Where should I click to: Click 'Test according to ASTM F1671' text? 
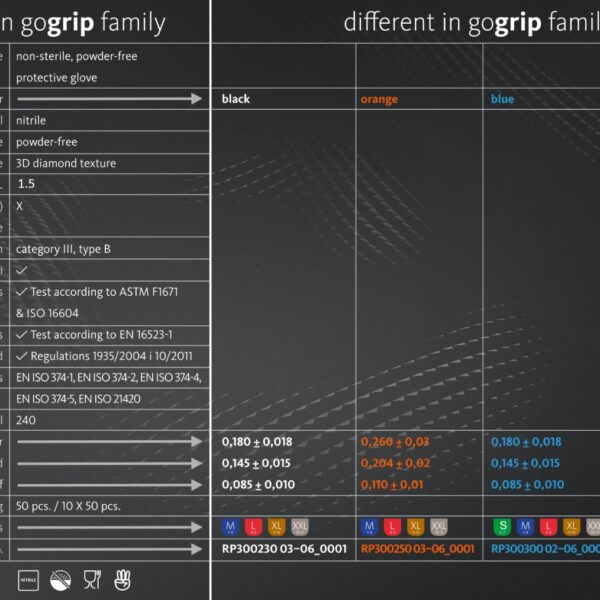104,292
